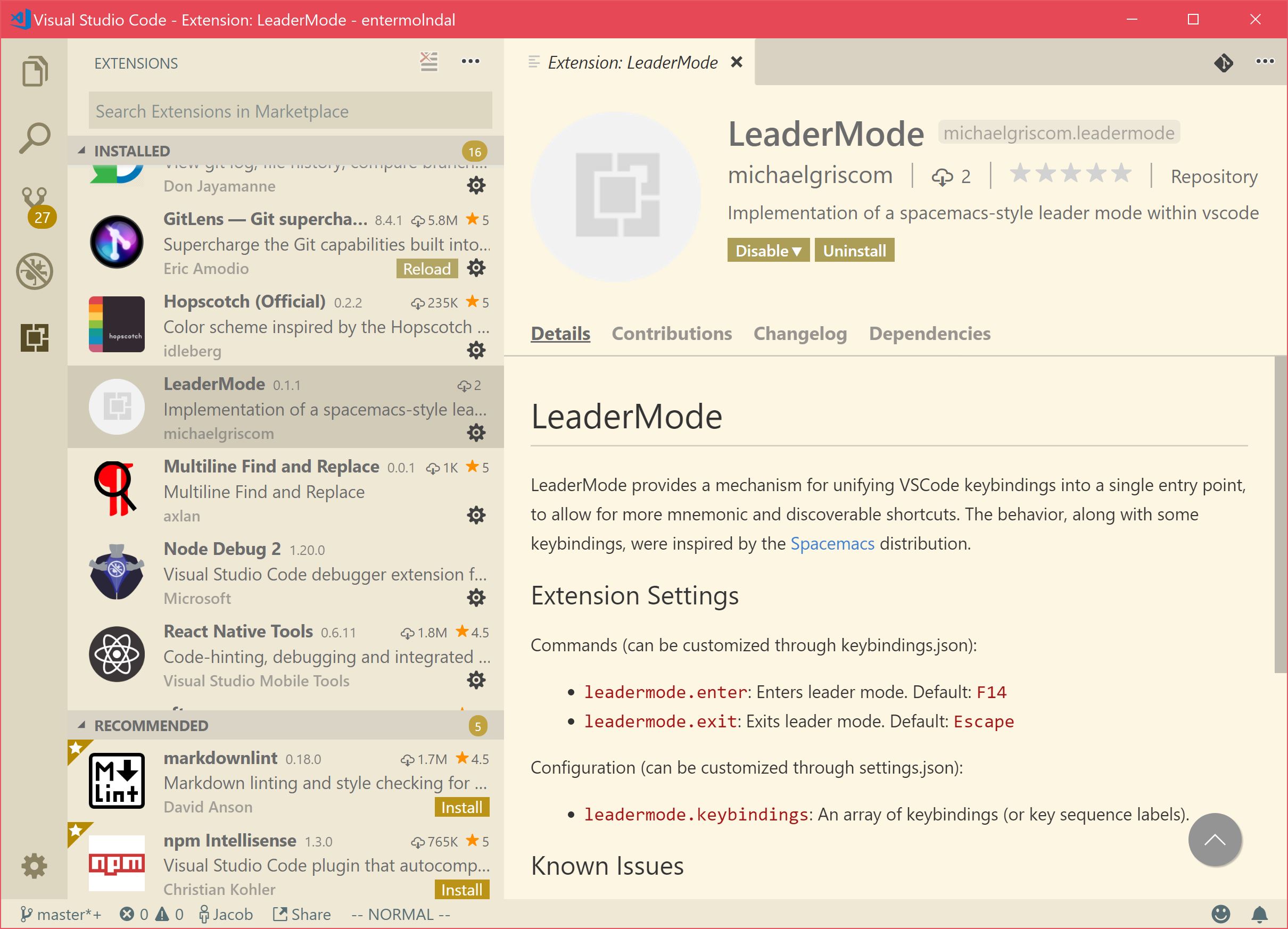Uninstall the LeaderMode extension
Screen dimensions: 1288x929
(x=854, y=251)
